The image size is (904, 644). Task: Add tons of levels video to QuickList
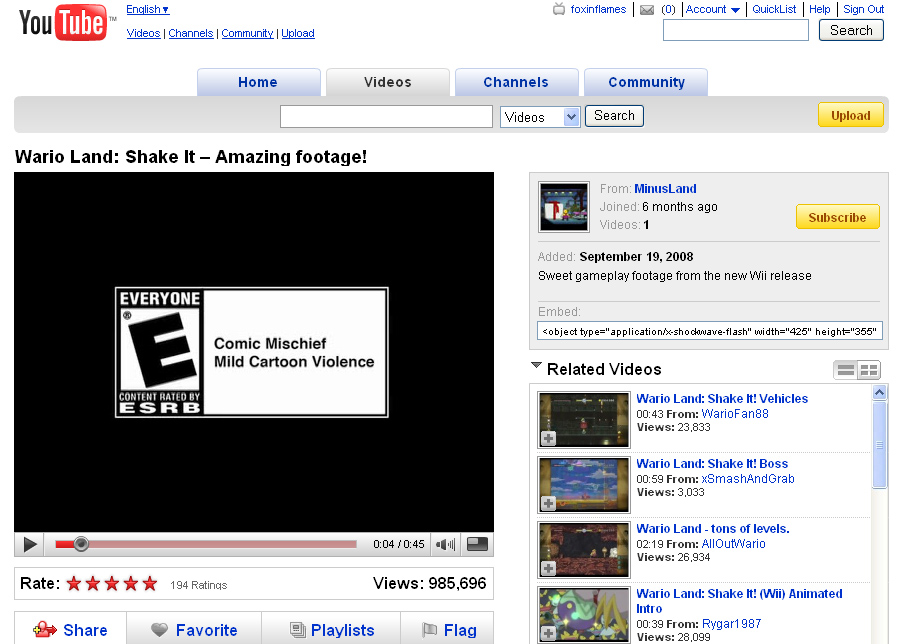[x=548, y=568]
